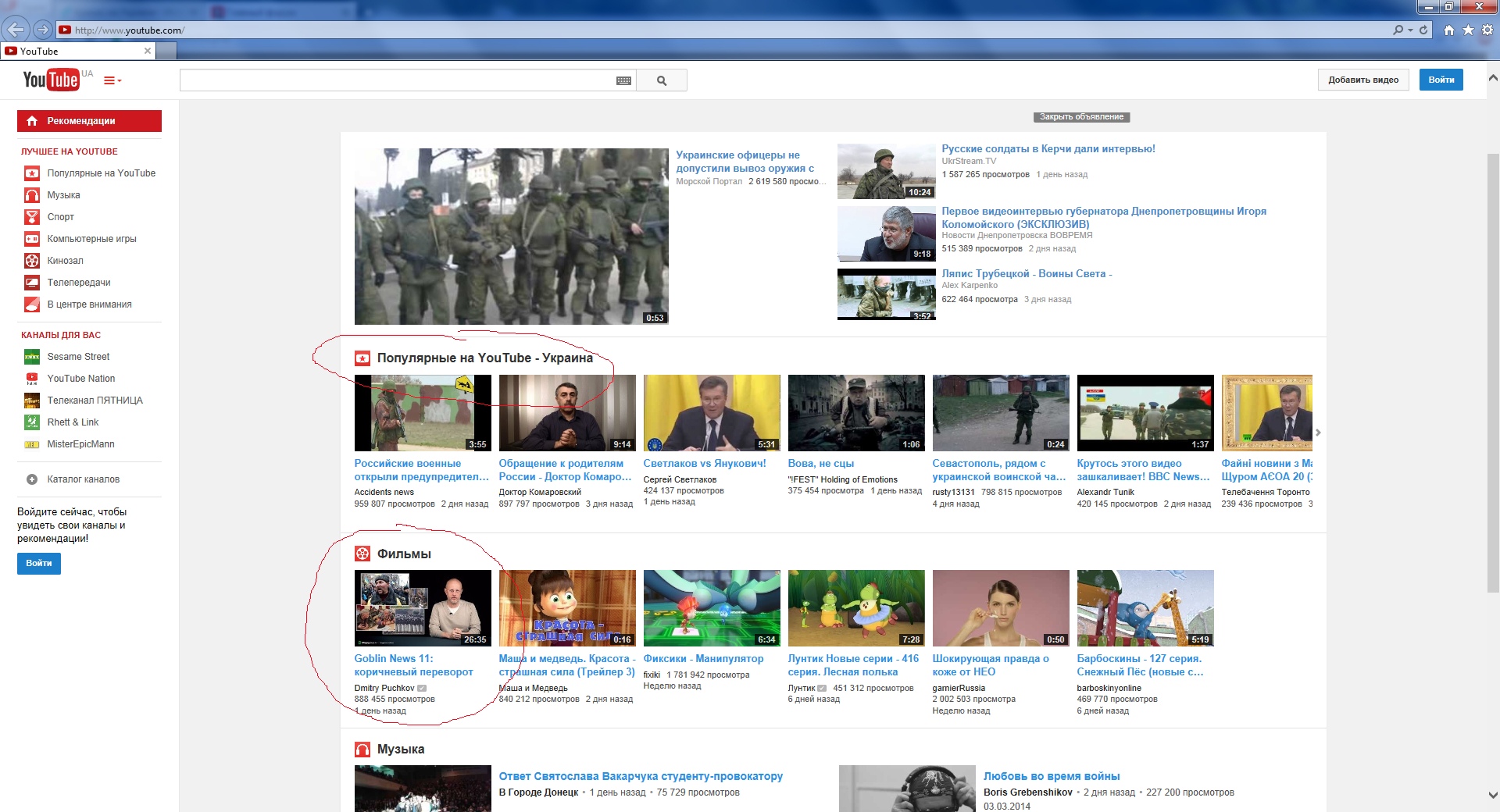Open Кинозал sidebar text link

tap(65, 261)
